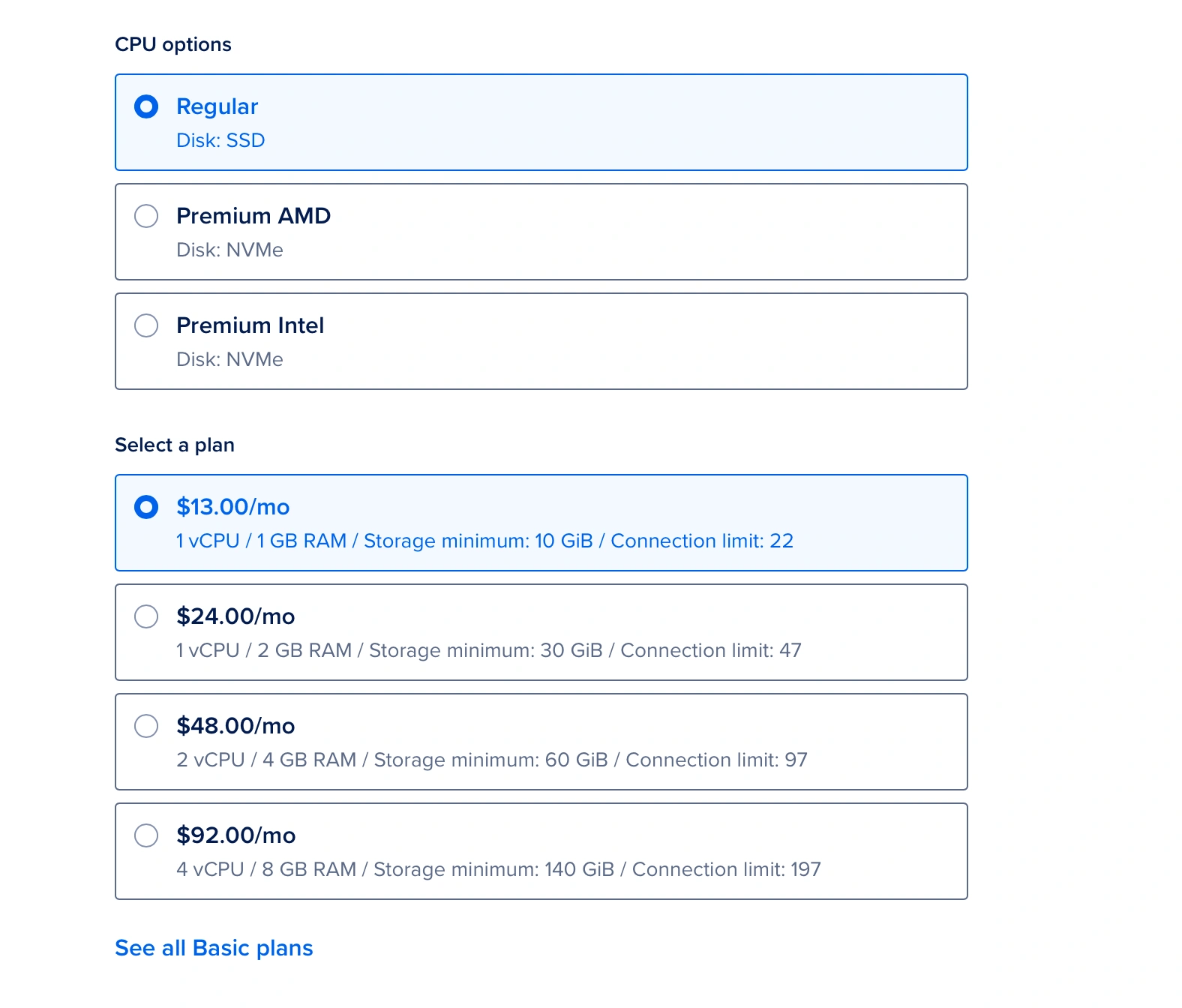This screenshot has width=1182, height=1008.
Task: Click the Regular option title text
Action: (217, 106)
